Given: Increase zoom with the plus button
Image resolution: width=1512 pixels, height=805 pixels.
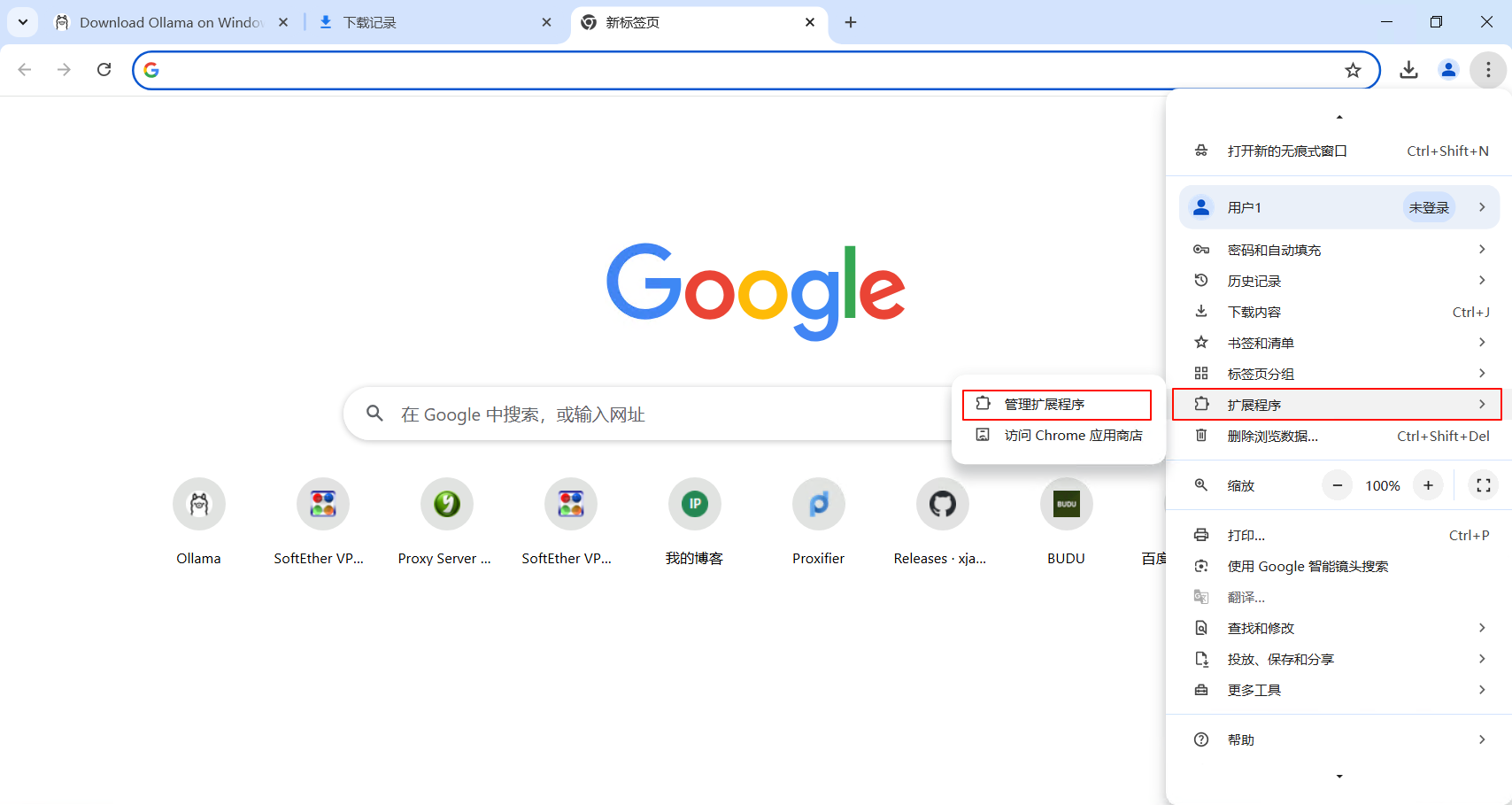Looking at the screenshot, I should pyautogui.click(x=1428, y=485).
